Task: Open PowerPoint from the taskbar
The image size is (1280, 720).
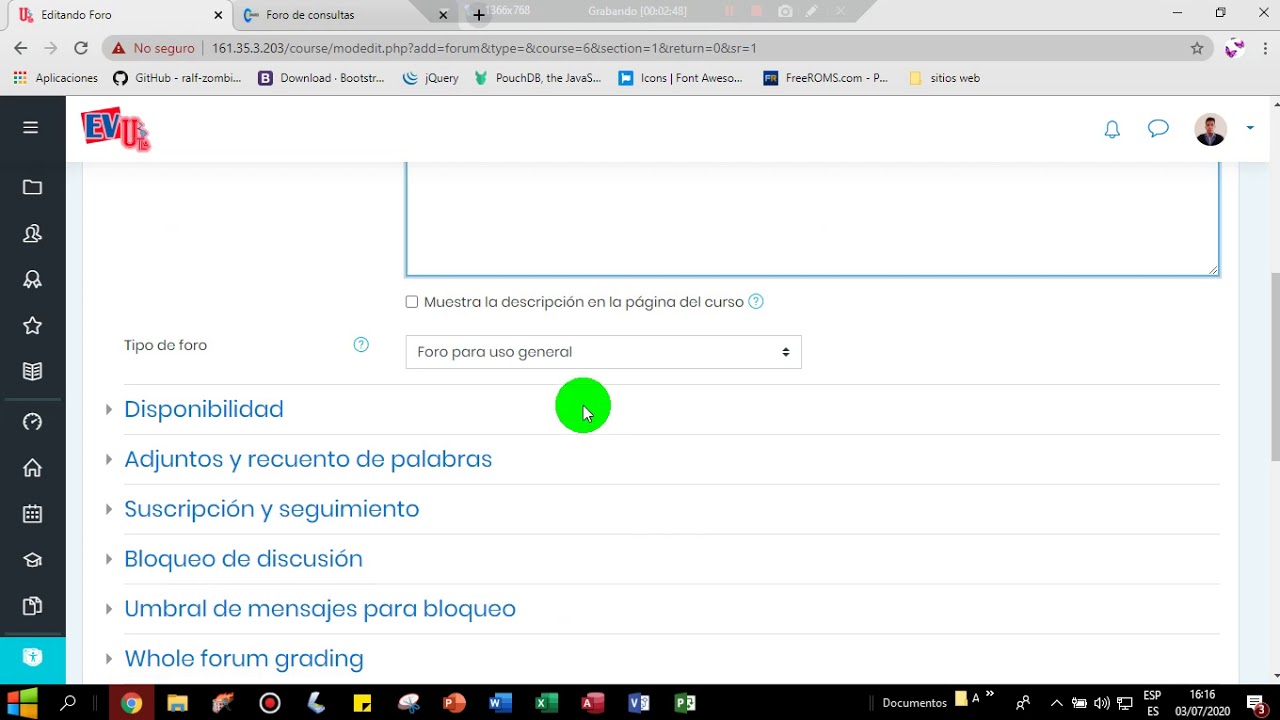Action: pos(454,703)
